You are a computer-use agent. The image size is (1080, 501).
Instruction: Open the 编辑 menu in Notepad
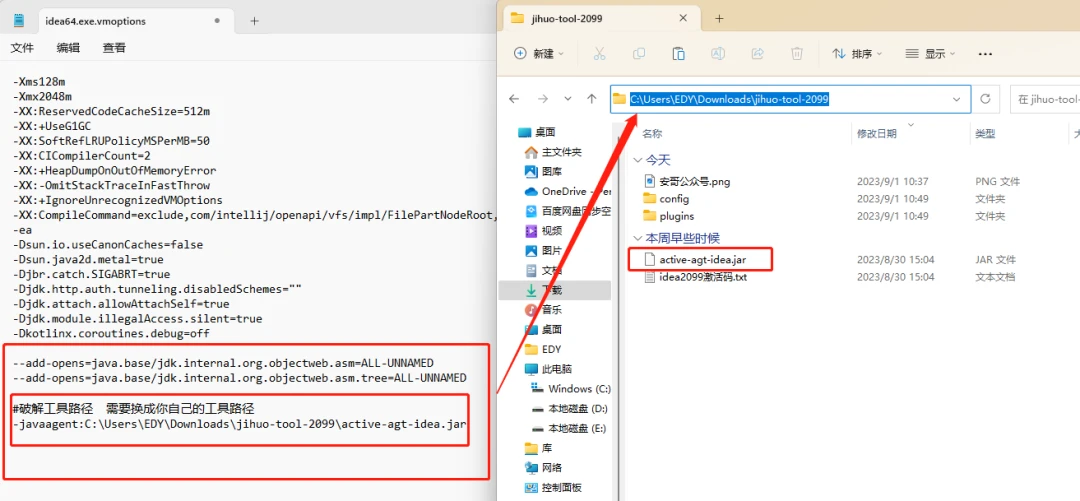coord(68,48)
